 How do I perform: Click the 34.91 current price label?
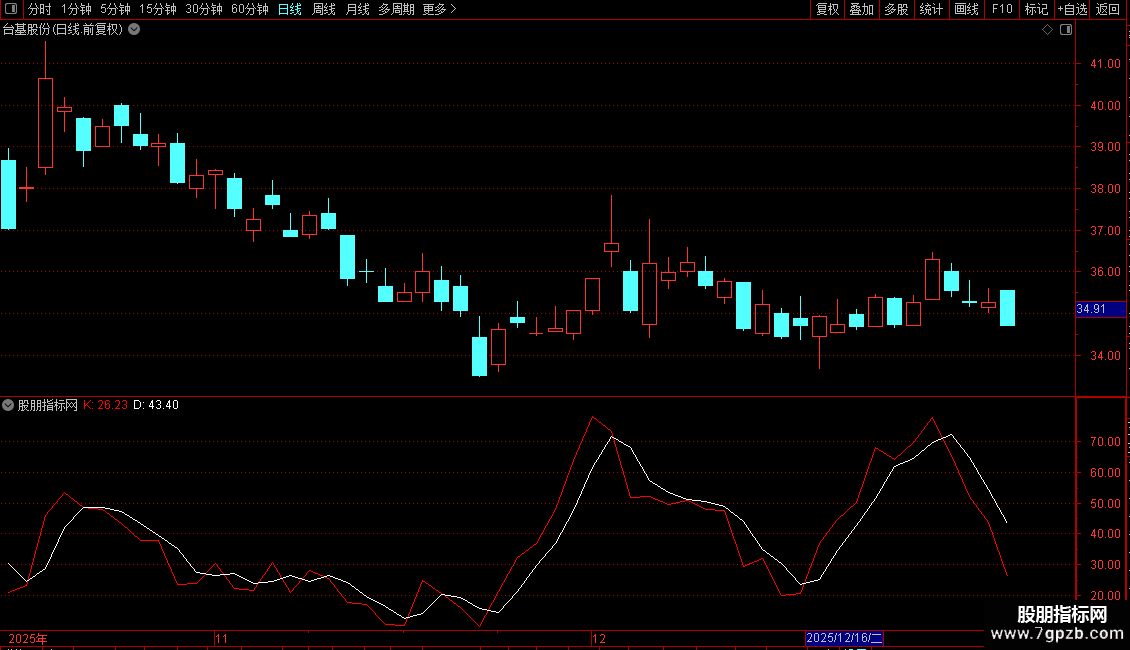1100,309
